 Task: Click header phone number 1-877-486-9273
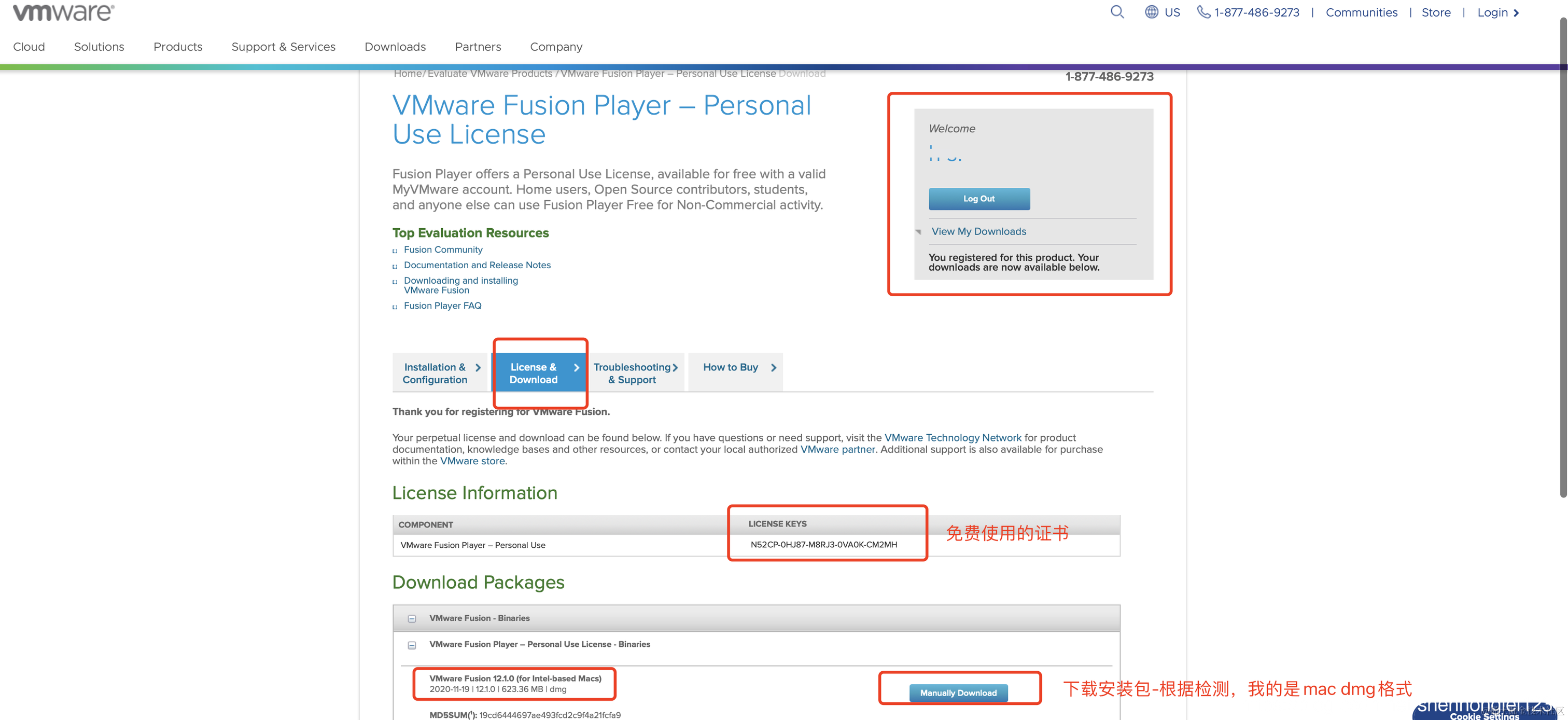point(1256,12)
